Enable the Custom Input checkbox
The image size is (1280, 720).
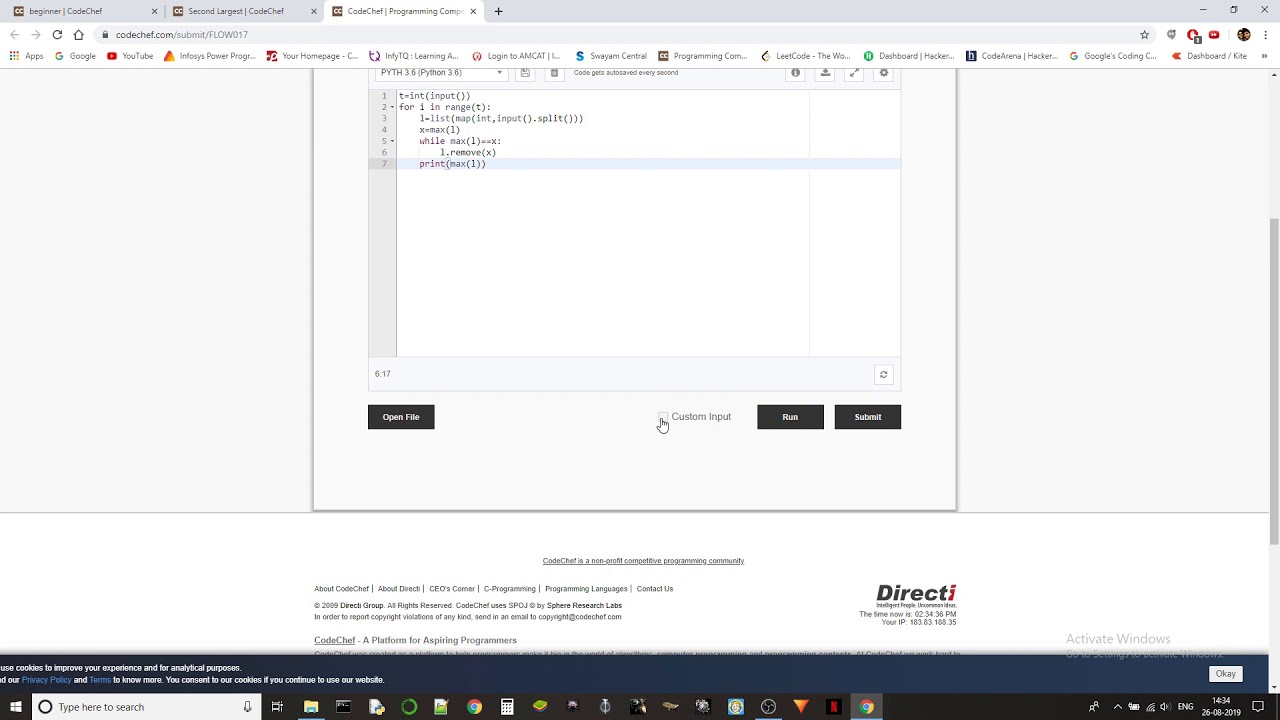pos(663,417)
